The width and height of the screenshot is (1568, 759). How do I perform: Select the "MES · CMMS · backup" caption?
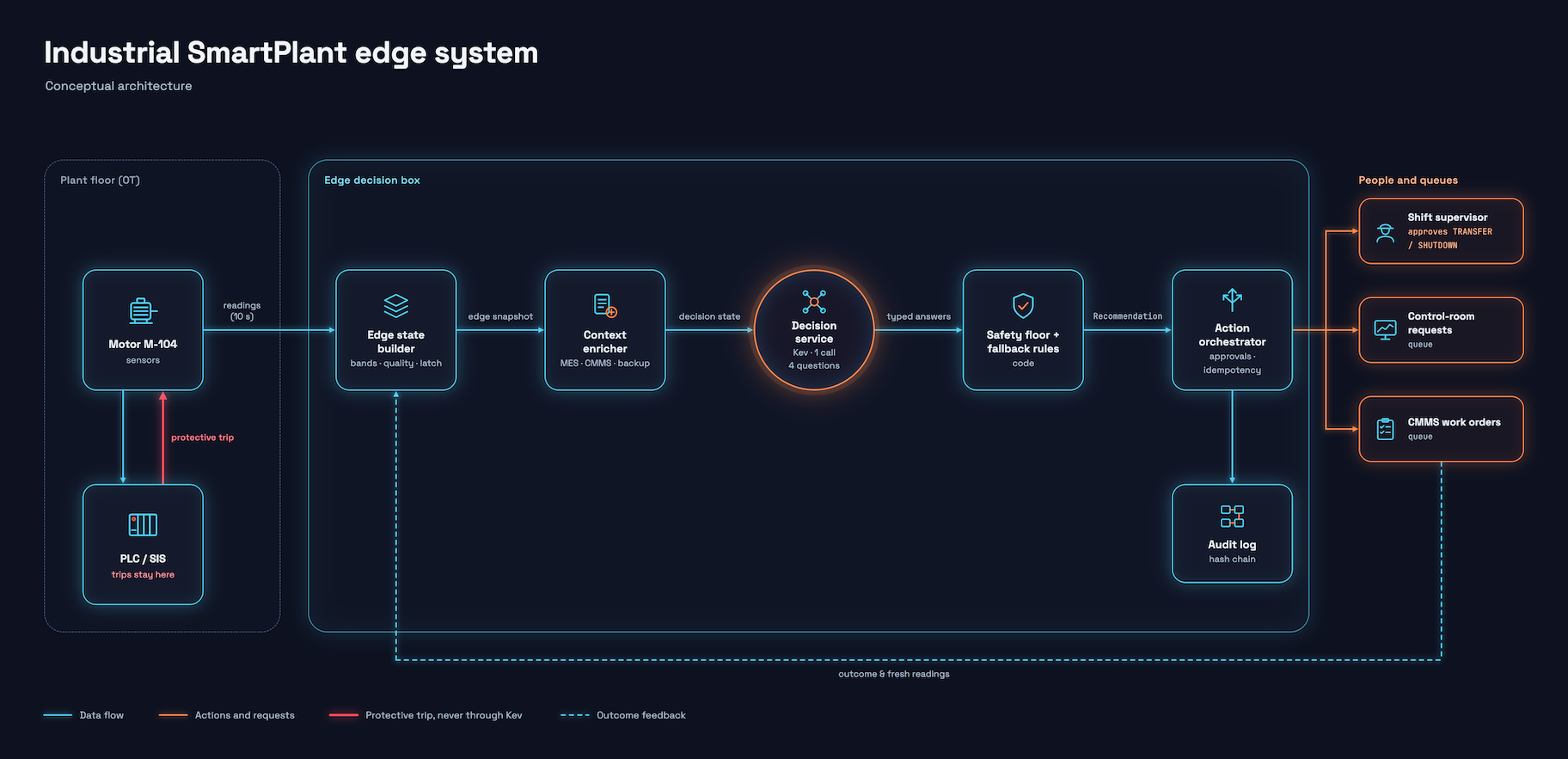(x=605, y=364)
